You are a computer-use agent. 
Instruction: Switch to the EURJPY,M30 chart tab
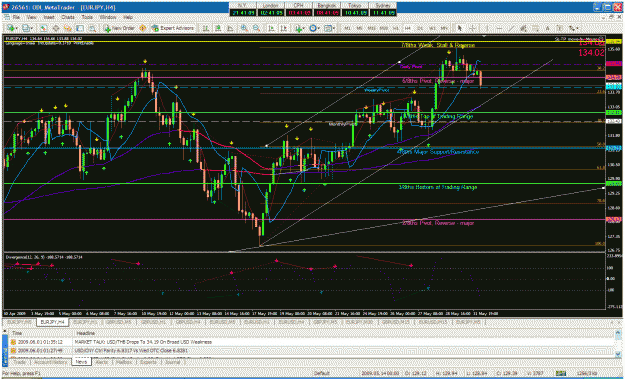point(359,322)
